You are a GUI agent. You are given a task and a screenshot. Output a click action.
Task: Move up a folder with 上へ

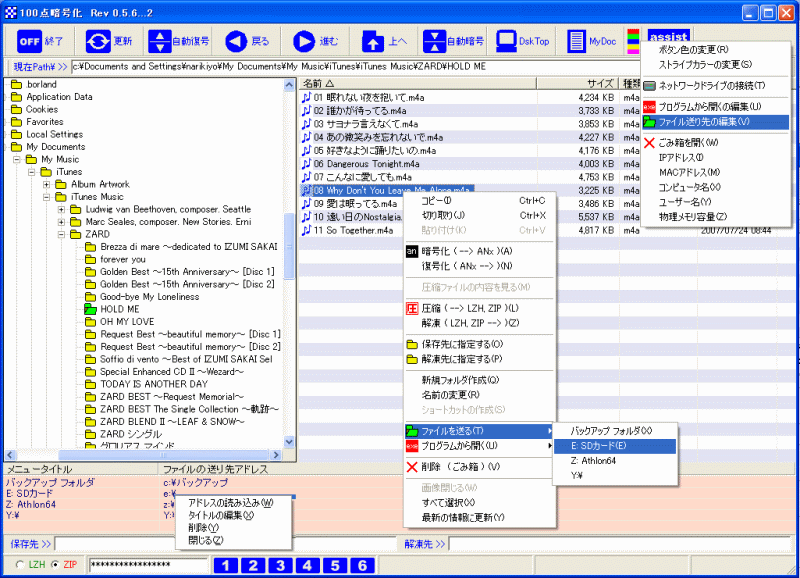pos(384,41)
